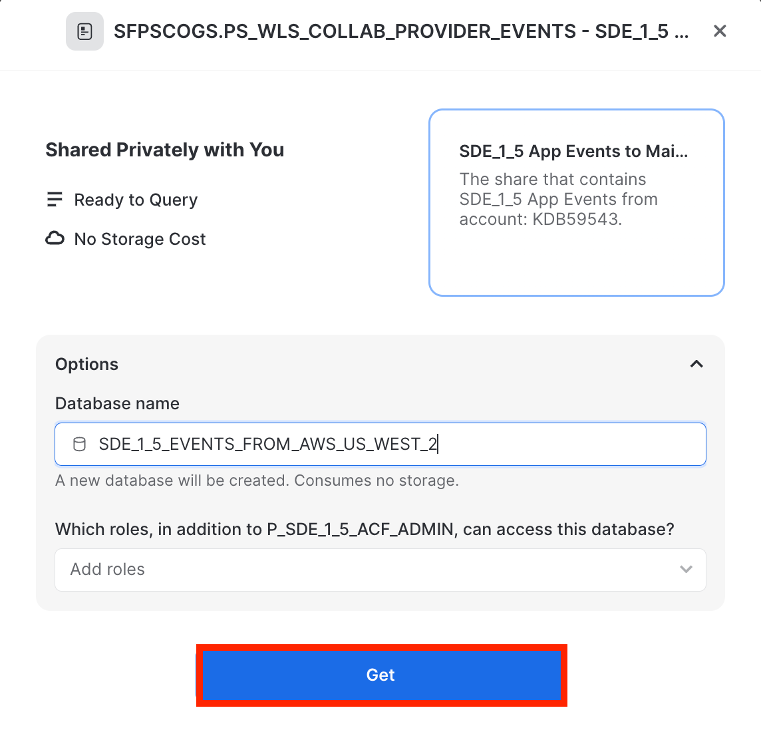The height and width of the screenshot is (740, 762).
Task: Click the database icon inside the name field
Action: pyautogui.click(x=79, y=444)
